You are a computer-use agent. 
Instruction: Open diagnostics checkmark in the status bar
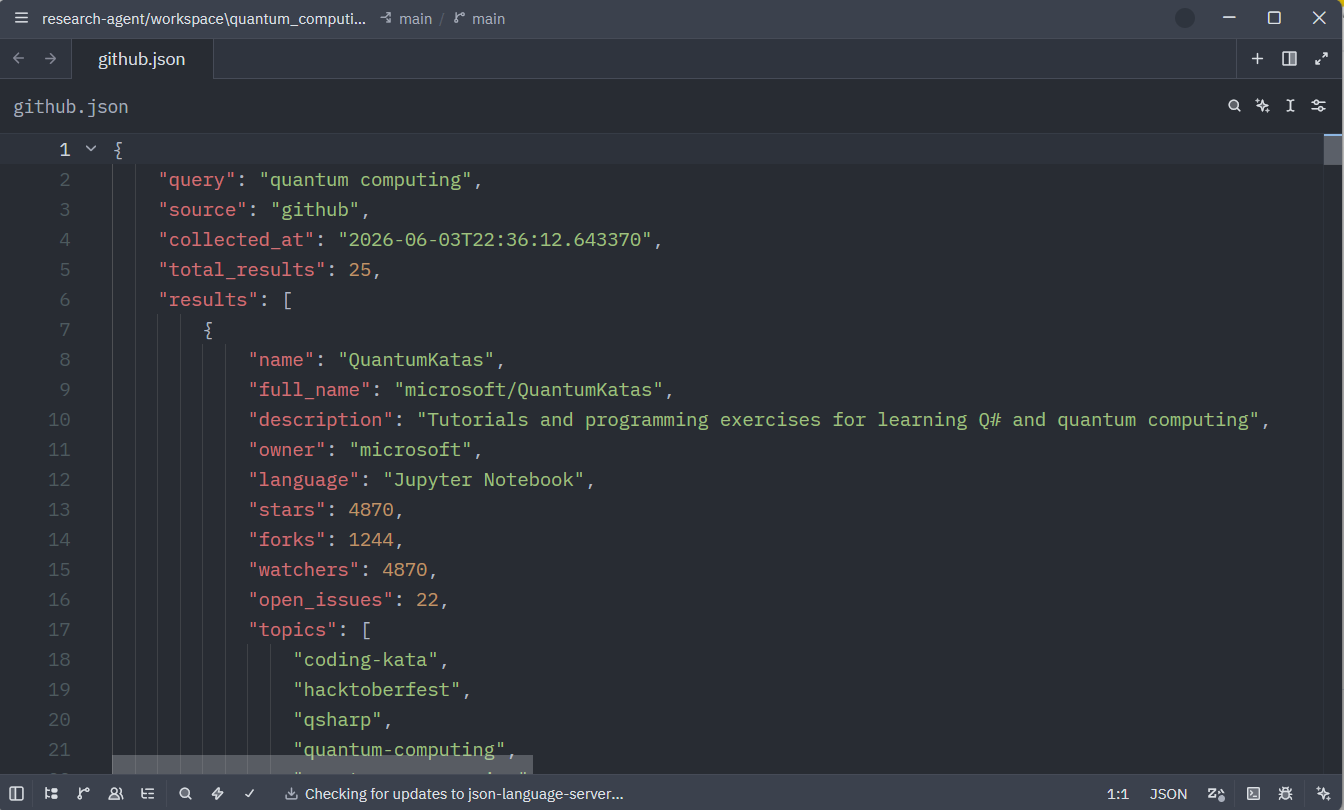(249, 794)
